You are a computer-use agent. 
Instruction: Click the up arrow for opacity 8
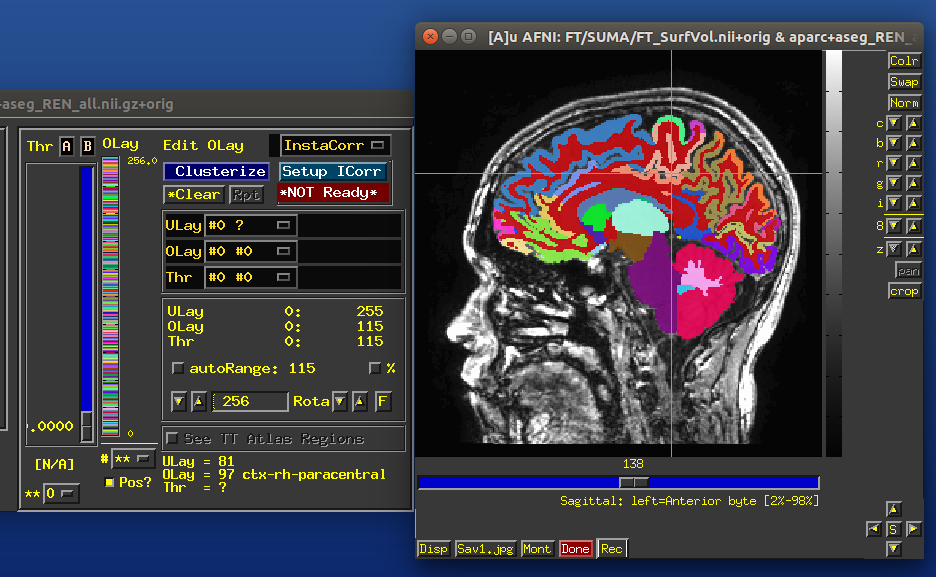913,226
